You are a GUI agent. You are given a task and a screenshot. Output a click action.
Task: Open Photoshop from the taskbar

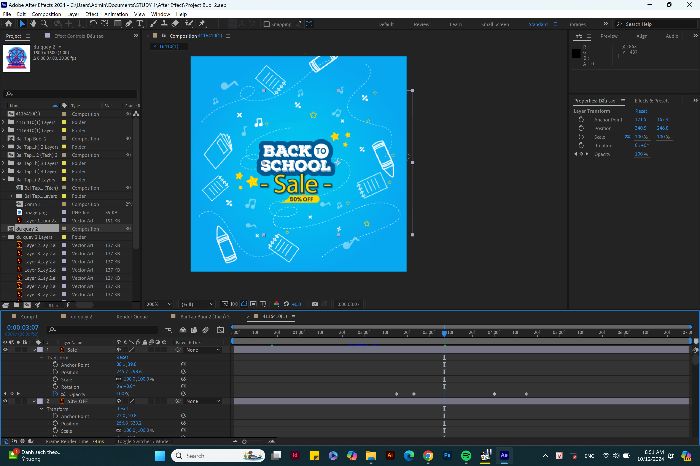447,456
